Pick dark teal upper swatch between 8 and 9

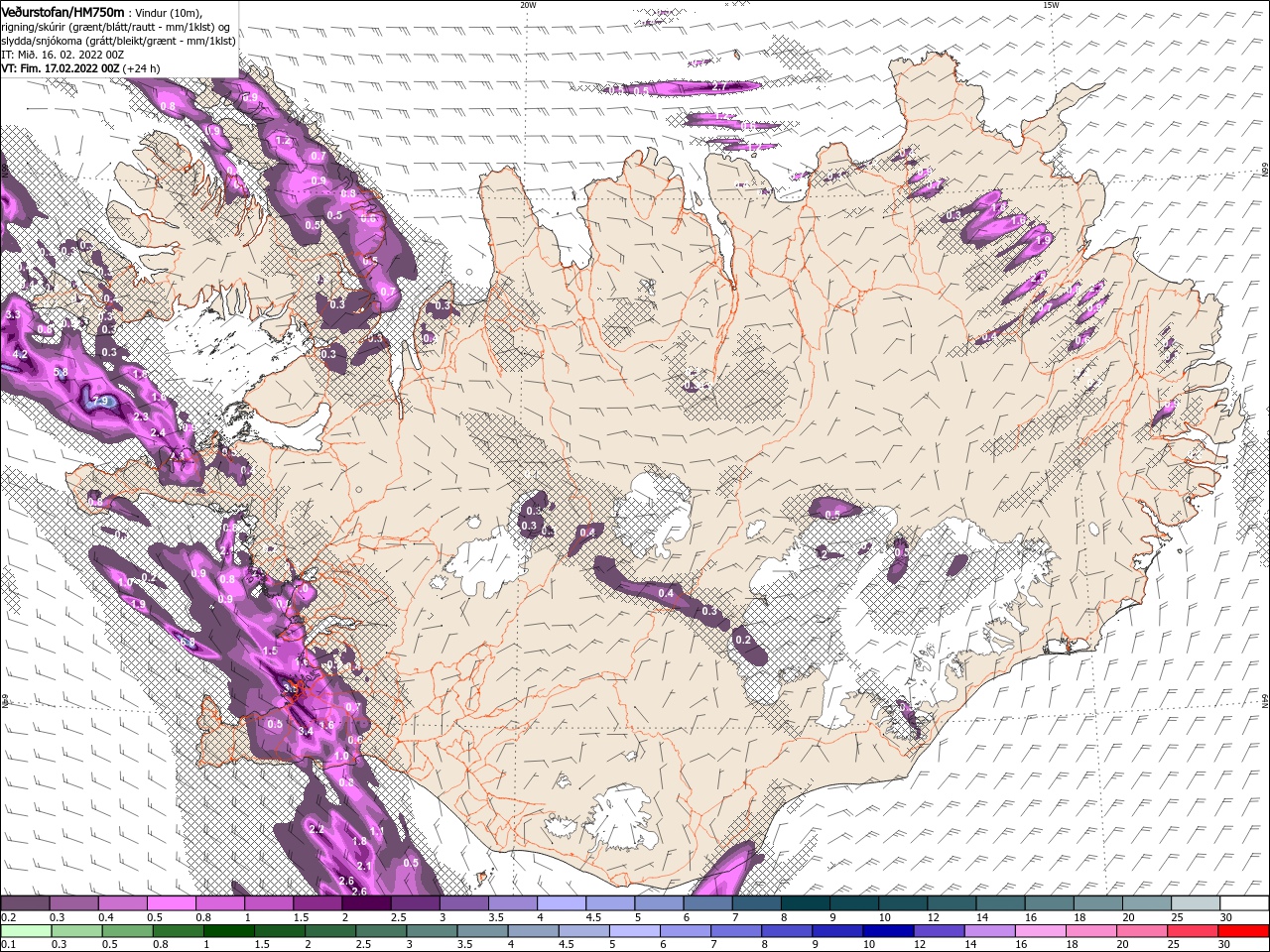[x=805, y=903]
